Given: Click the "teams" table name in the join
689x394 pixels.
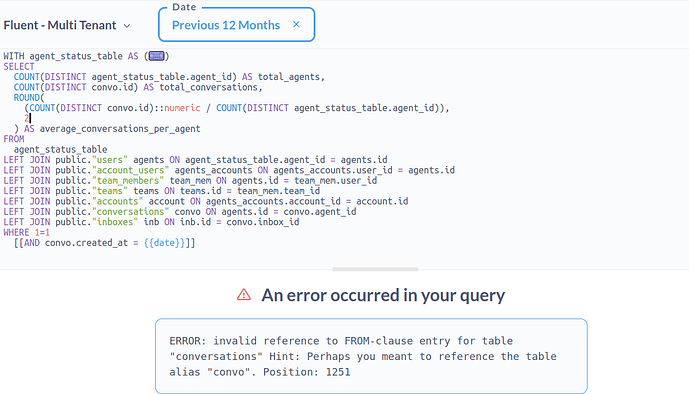Looking at the screenshot, I should pyautogui.click(x=110, y=191).
